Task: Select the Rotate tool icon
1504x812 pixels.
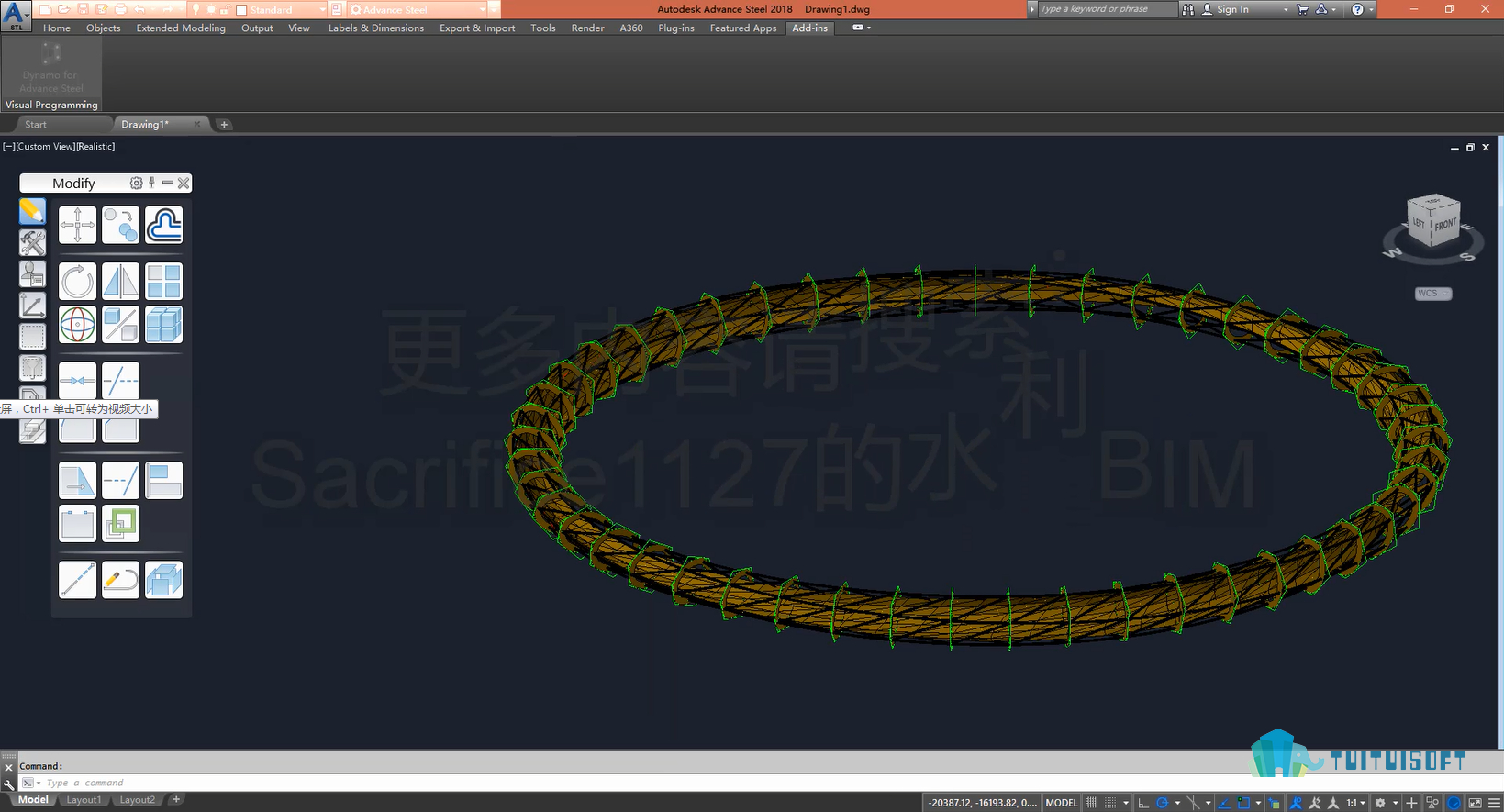Action: [x=77, y=282]
